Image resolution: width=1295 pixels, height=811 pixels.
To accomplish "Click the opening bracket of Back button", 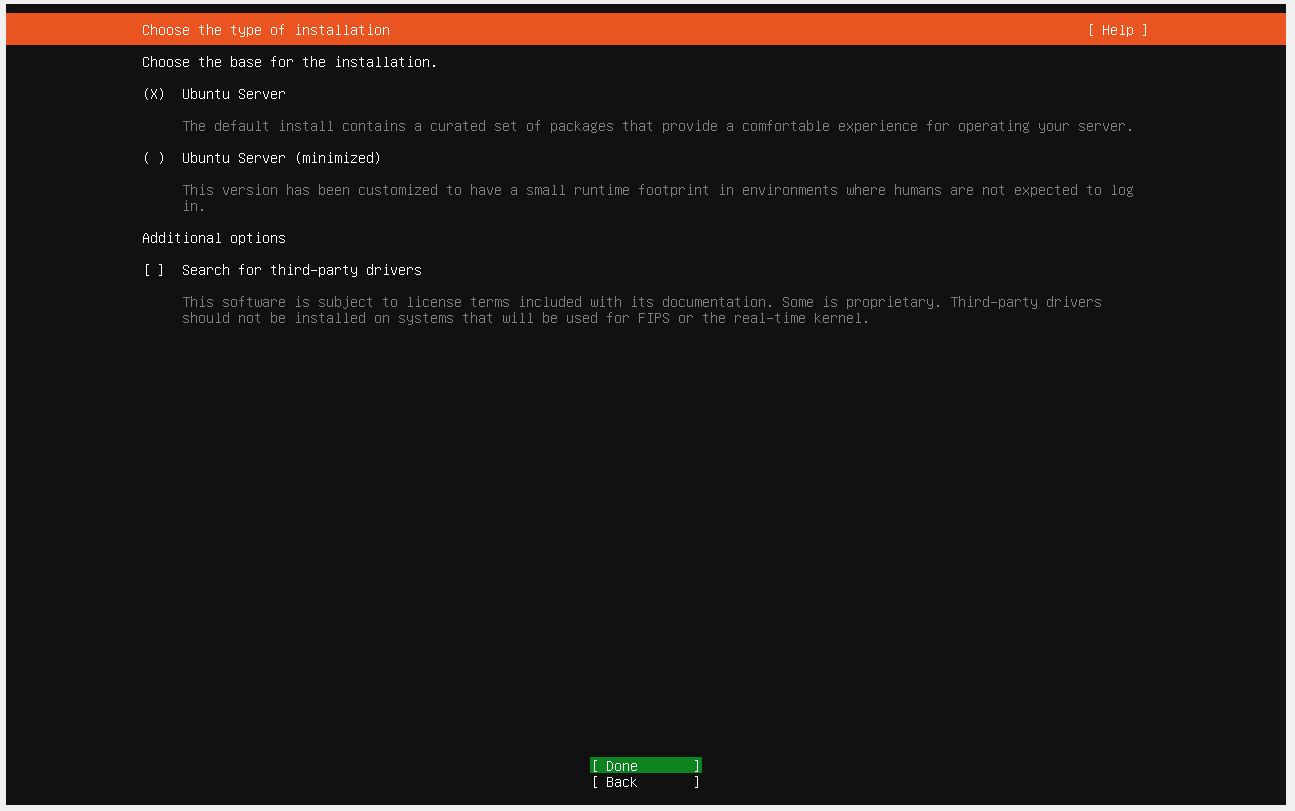I will 595,782.
